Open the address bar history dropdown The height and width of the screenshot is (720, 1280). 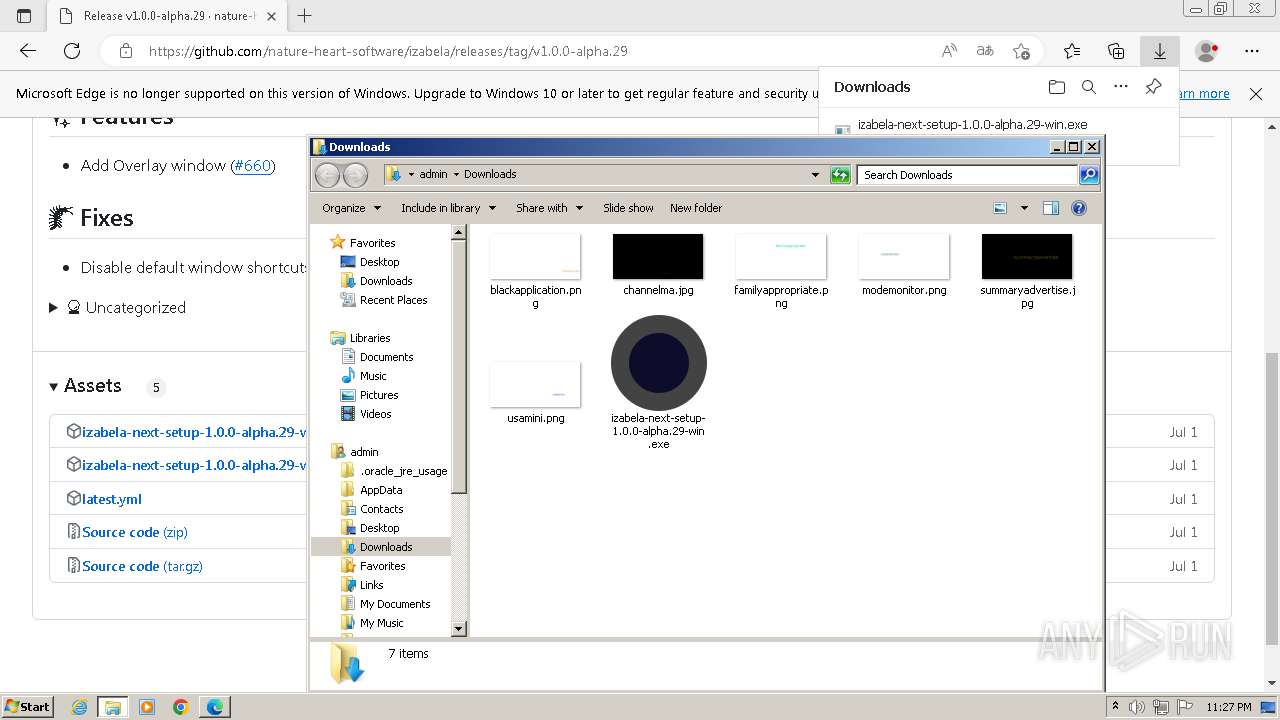pyautogui.click(x=816, y=175)
